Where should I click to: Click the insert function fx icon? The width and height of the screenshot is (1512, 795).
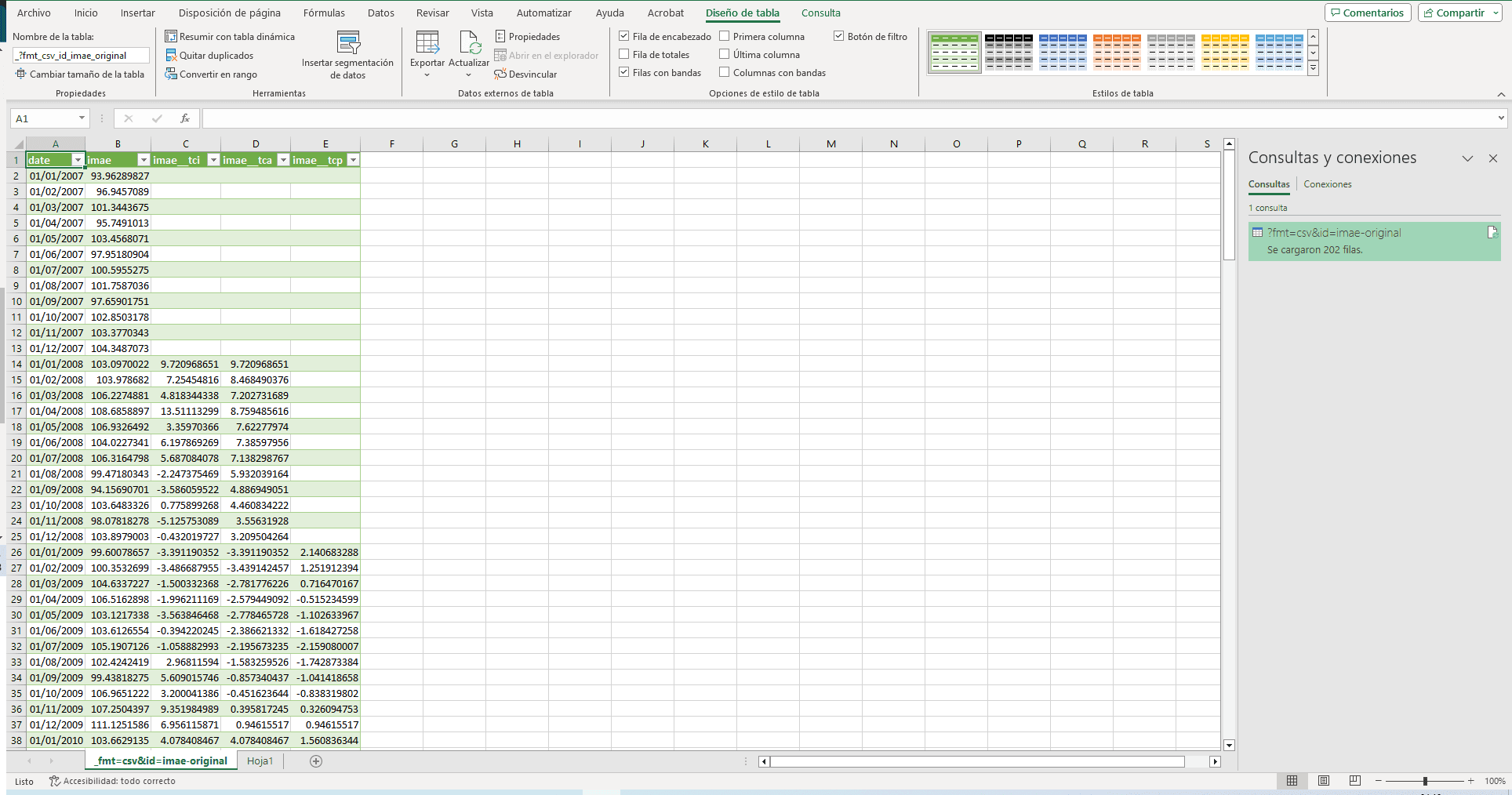[x=185, y=118]
